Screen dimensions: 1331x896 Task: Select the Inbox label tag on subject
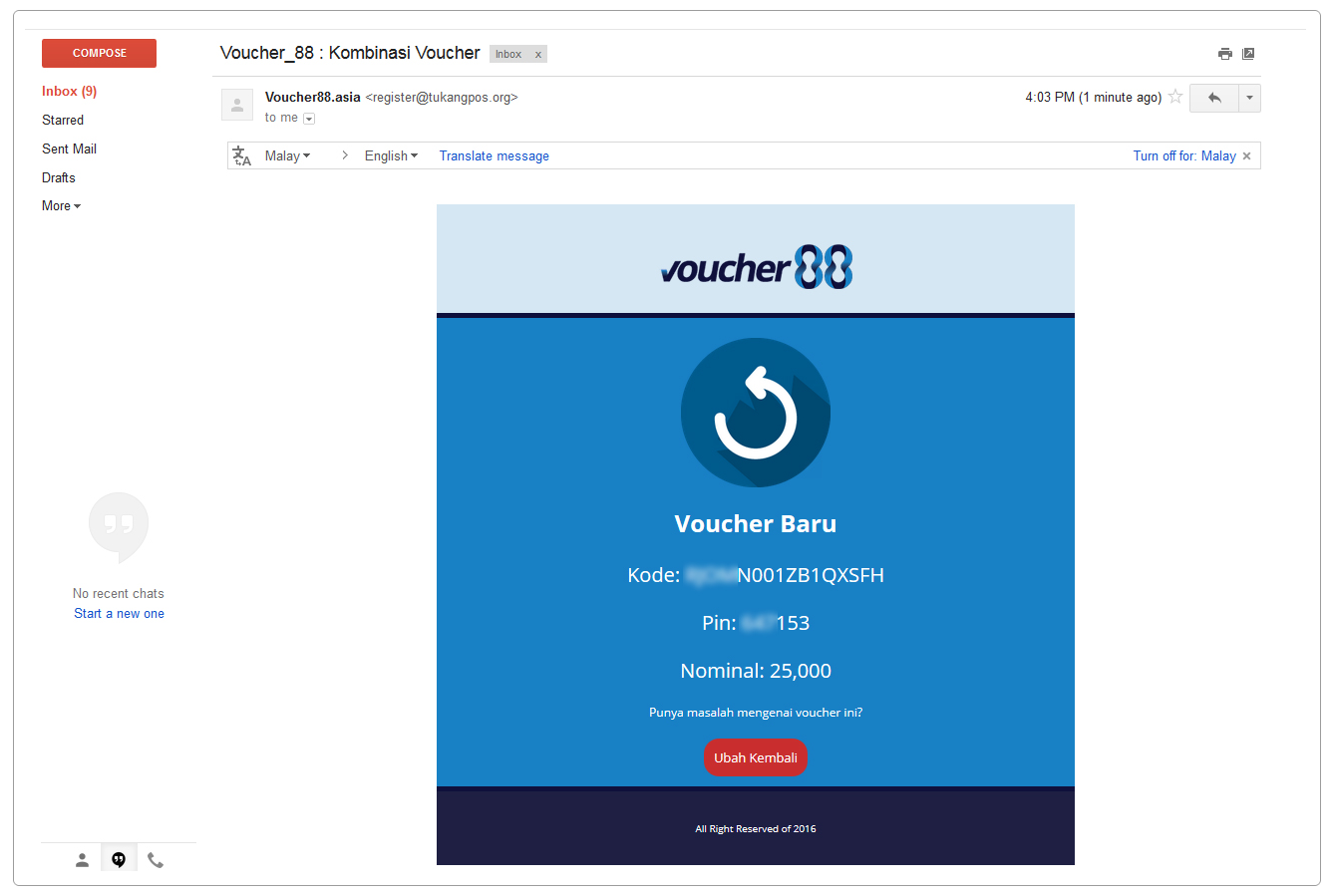click(x=508, y=55)
